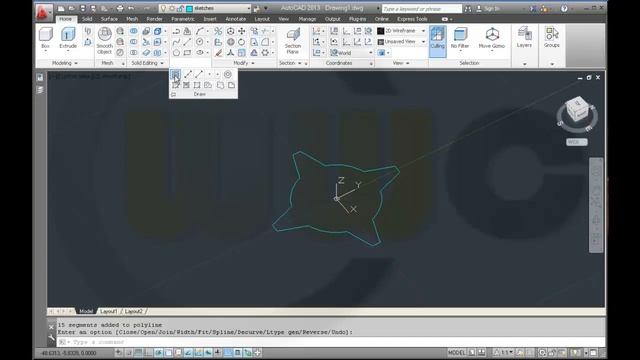Click the Open folder icon in quick access toolbar
Viewport: 640px width, 360px height.
(x=71, y=9)
